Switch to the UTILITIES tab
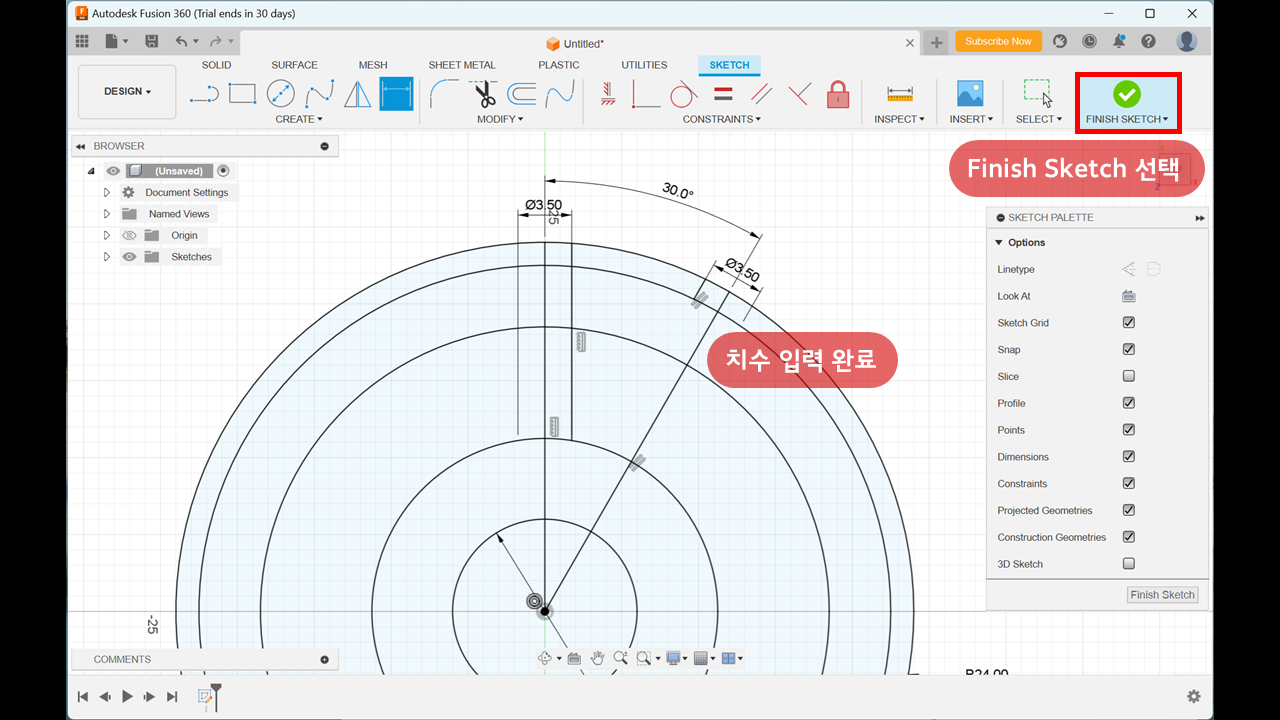This screenshot has height=720, width=1280. click(644, 65)
